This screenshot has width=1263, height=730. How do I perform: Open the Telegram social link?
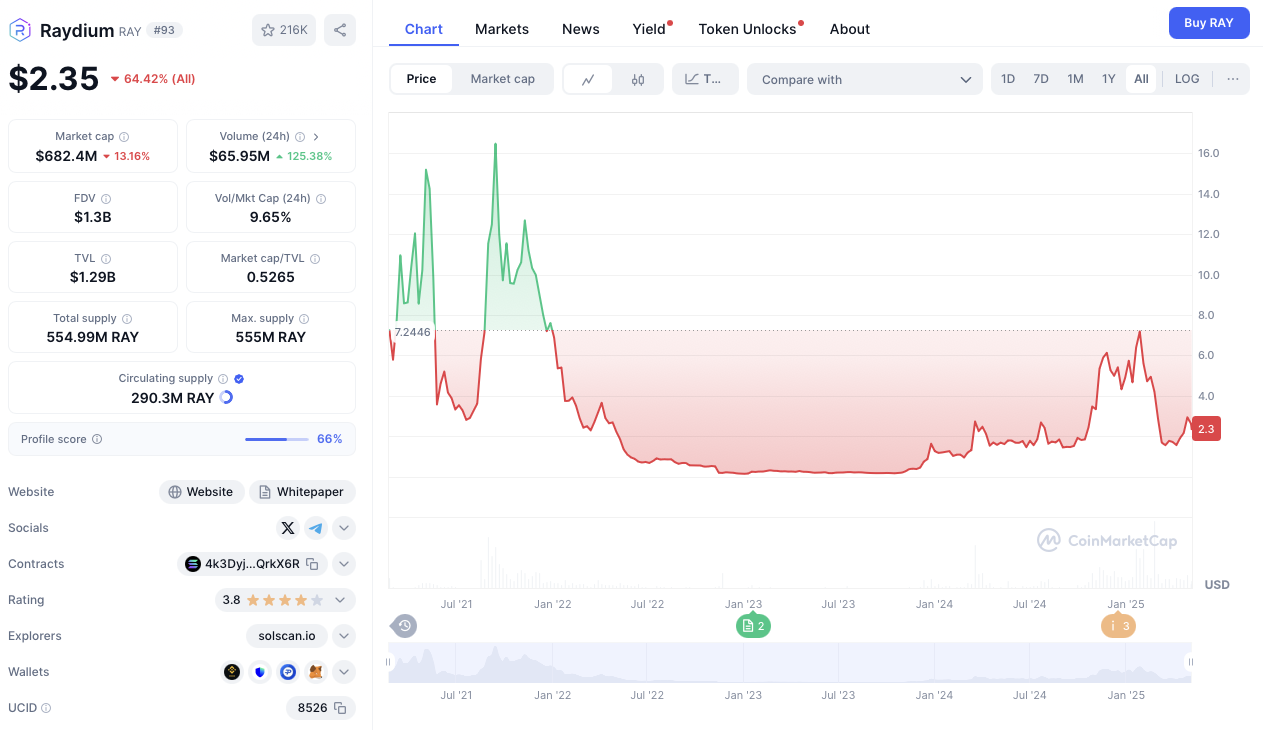pos(316,528)
